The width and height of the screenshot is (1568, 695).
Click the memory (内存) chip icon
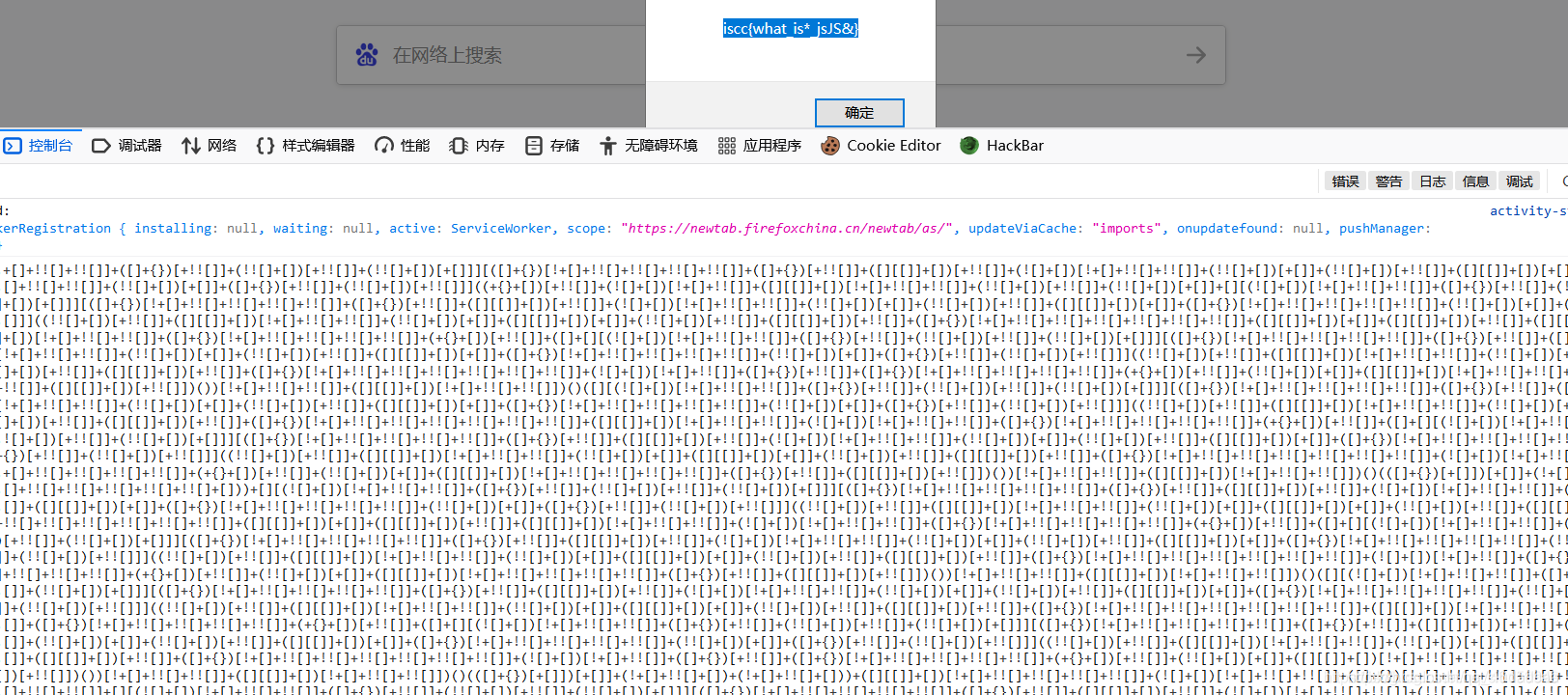[x=459, y=146]
